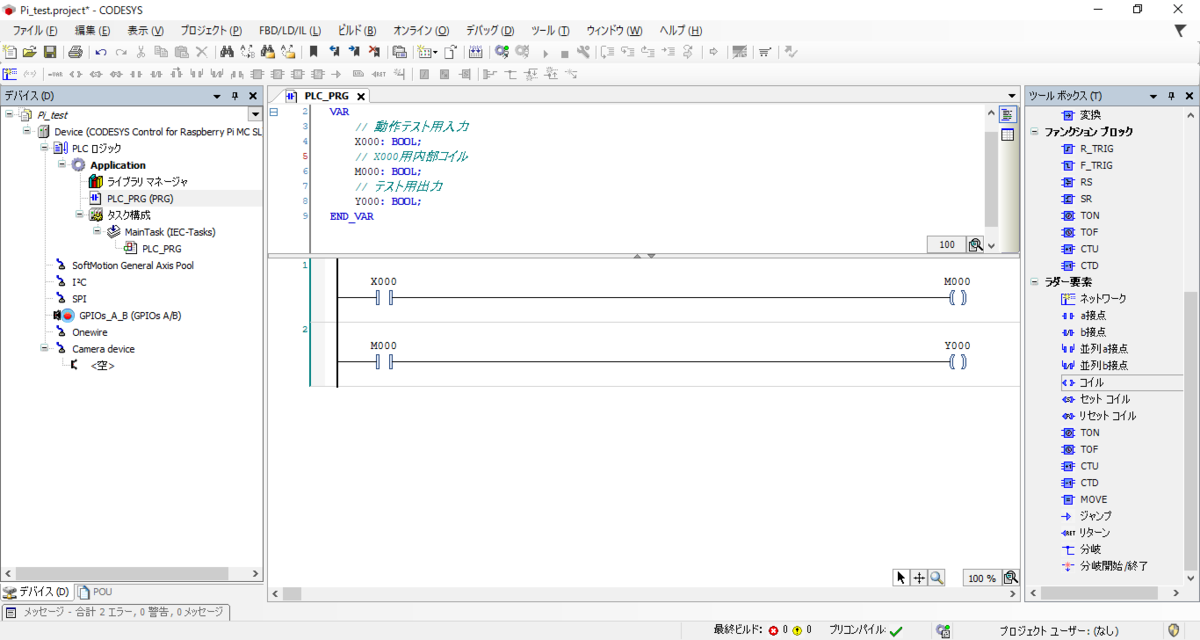Pick the セット コイル element
This screenshot has width=1200, height=640.
tap(1095, 399)
